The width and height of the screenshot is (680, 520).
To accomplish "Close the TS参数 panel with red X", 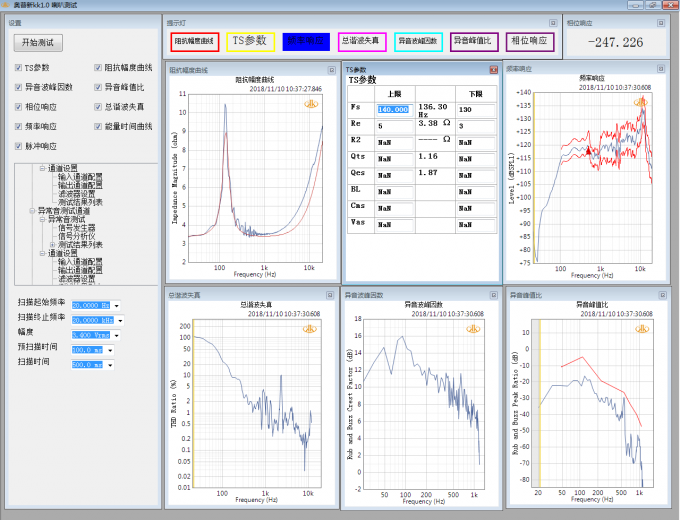I will click(494, 70).
